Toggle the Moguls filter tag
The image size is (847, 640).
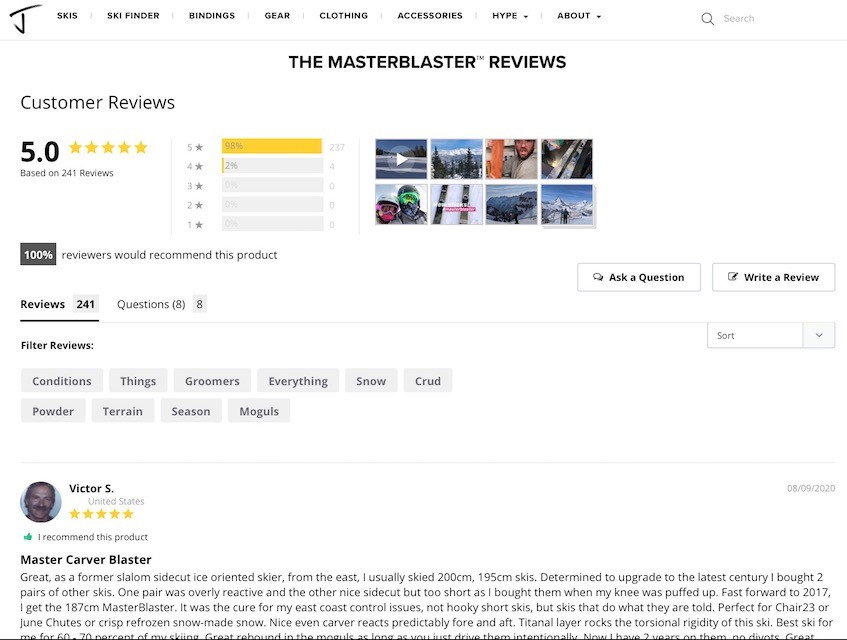(259, 411)
